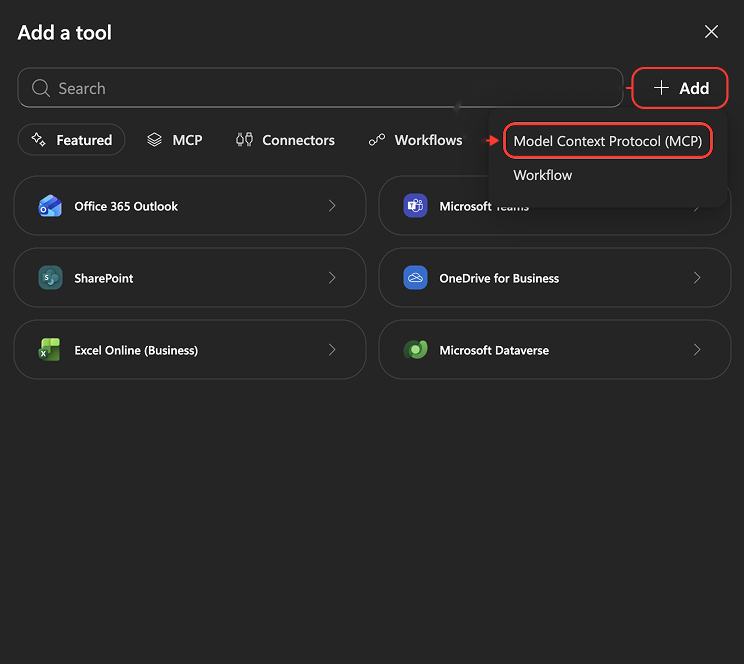Select the Microsoft Dataverse label
Viewport: 744px width, 664px height.
tap(494, 350)
